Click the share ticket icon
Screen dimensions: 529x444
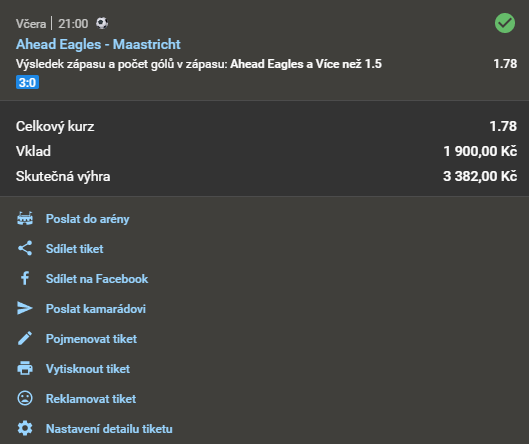(x=25, y=248)
